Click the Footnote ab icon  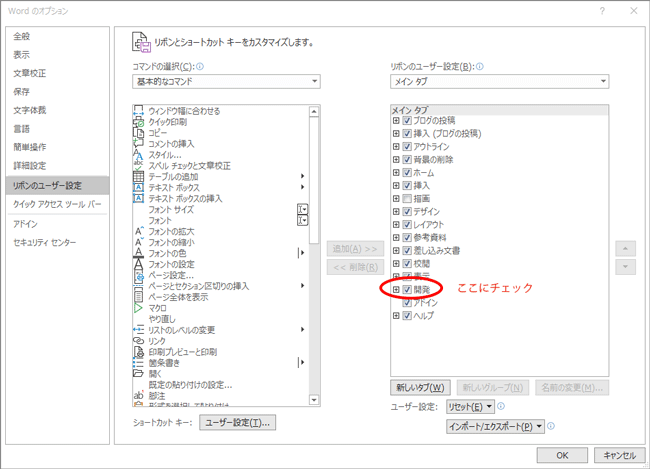138,396
